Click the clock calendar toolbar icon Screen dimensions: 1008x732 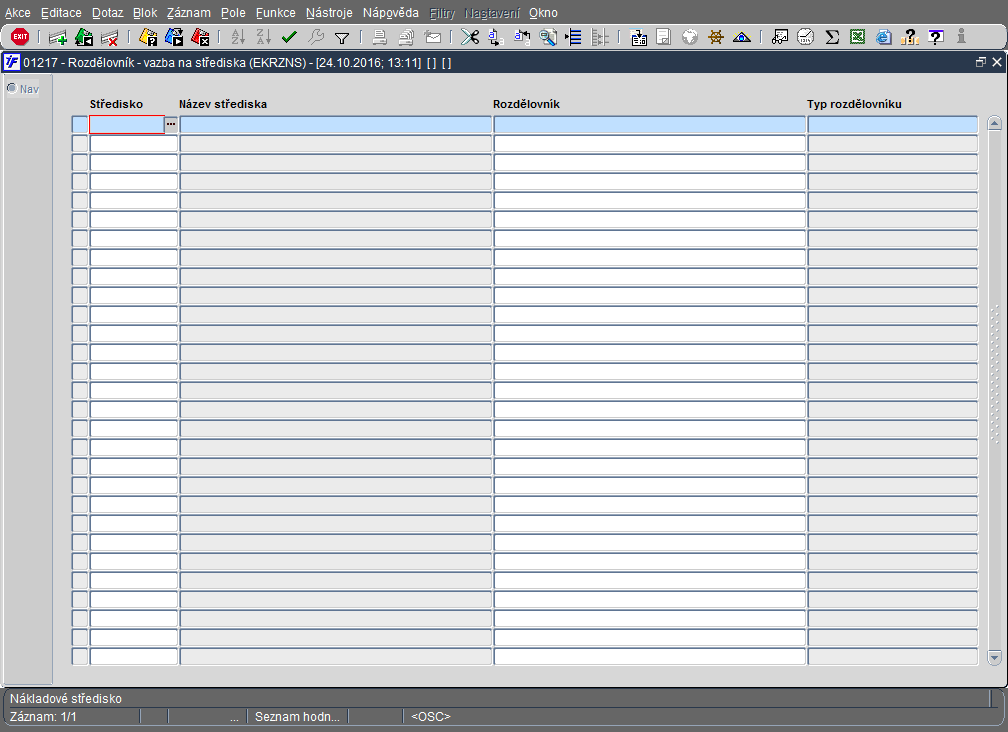(806, 37)
